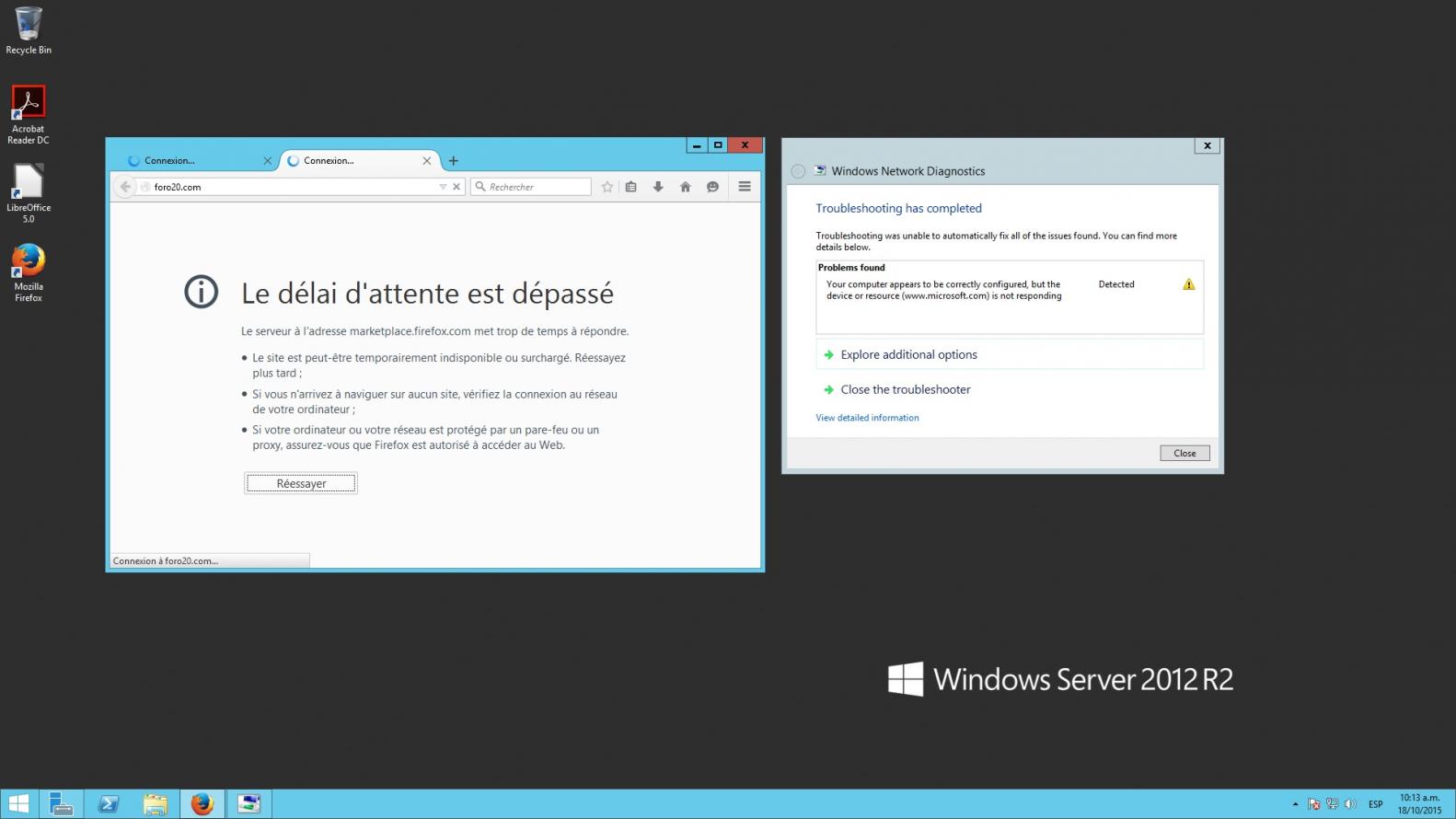Screen dimensions: 1456x819
Task: Click the site identity globe icon in address bar
Action: [145, 187]
